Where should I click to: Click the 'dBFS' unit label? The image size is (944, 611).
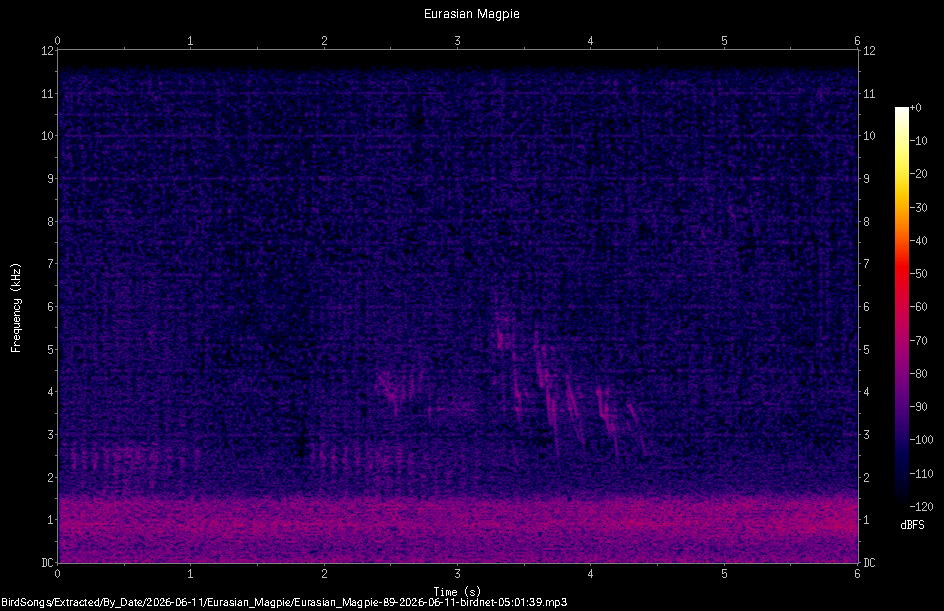[x=912, y=525]
